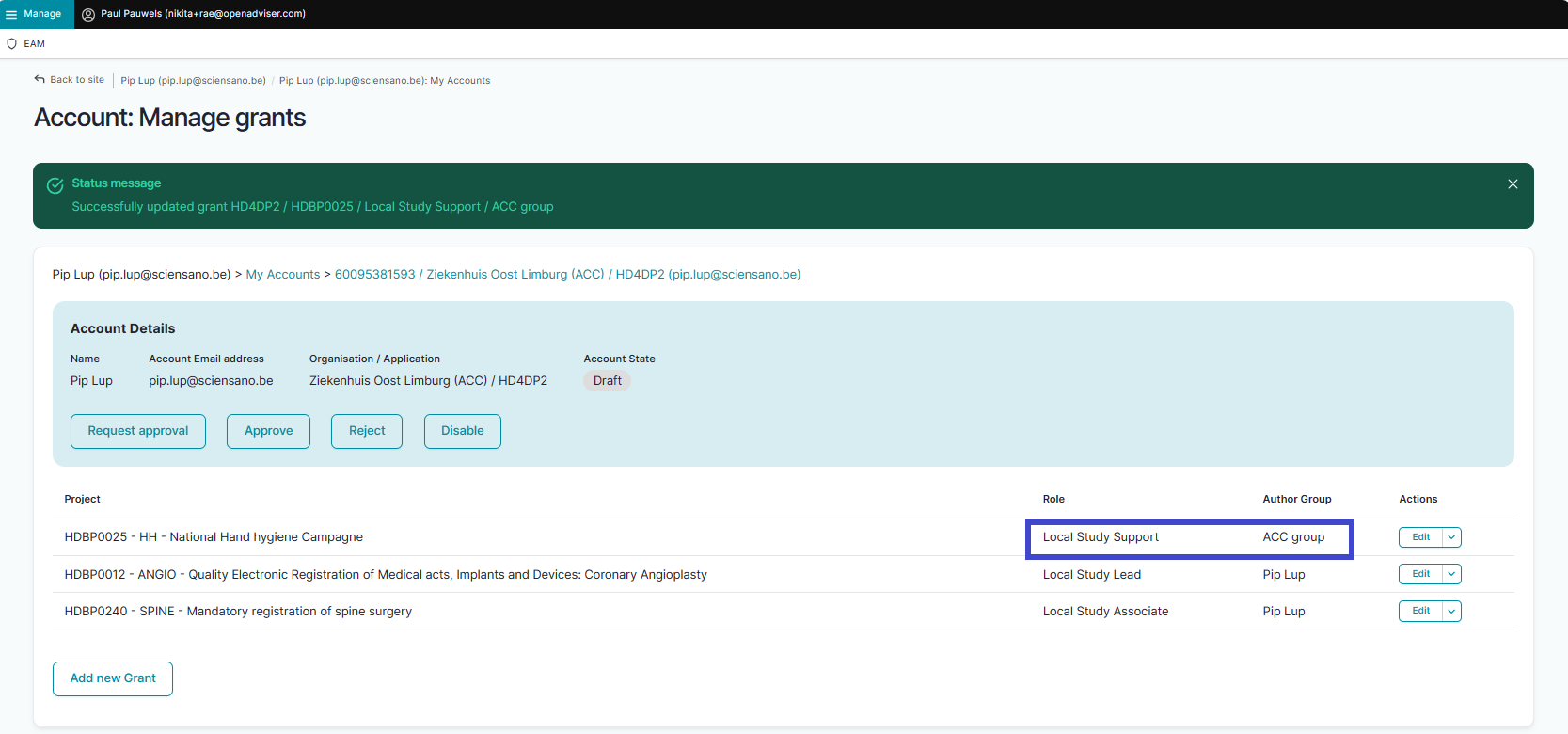
Task: Click the Back to site arrow icon
Action: point(40,80)
